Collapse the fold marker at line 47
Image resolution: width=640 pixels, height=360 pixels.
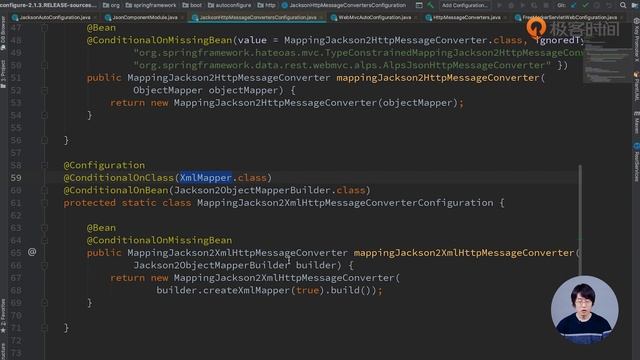[x=44, y=28]
